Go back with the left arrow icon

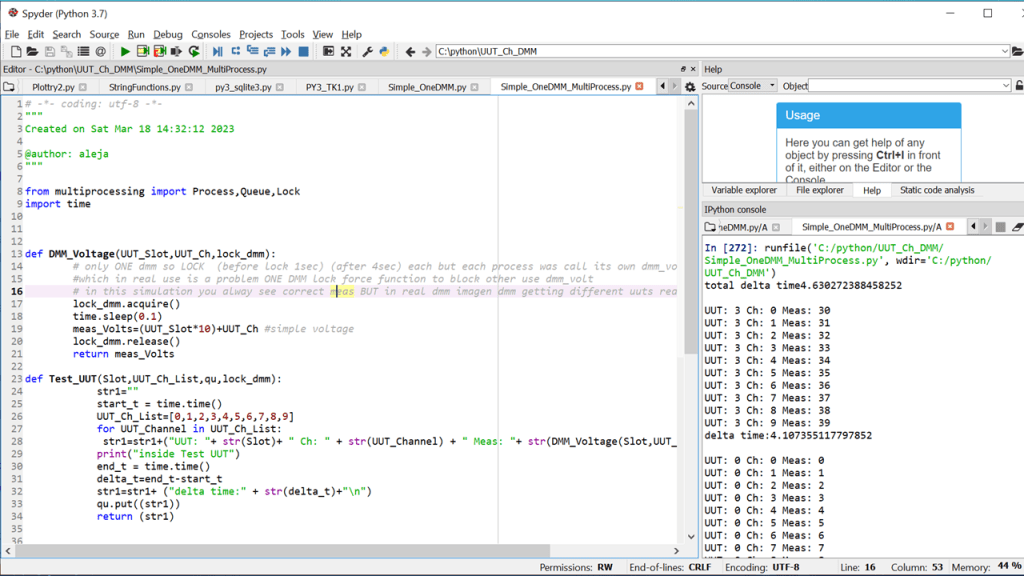410,51
